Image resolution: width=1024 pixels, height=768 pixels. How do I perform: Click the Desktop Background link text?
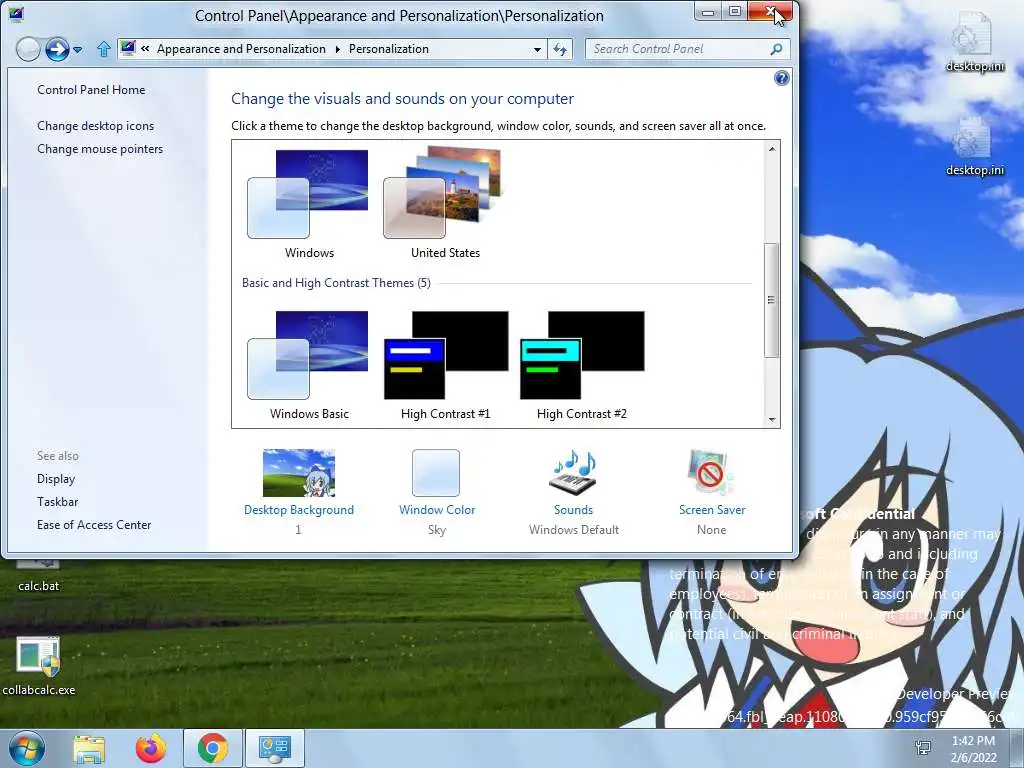tap(298, 510)
